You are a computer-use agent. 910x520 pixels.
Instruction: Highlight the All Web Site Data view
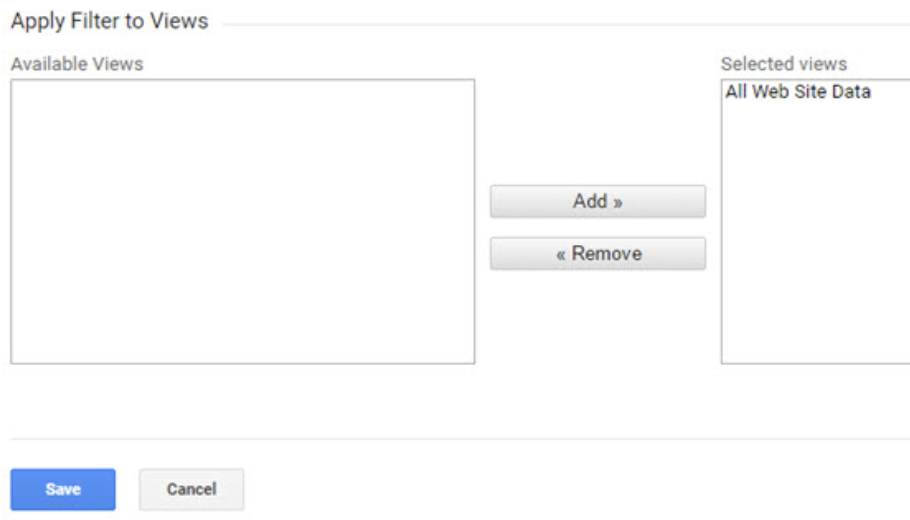(798, 92)
